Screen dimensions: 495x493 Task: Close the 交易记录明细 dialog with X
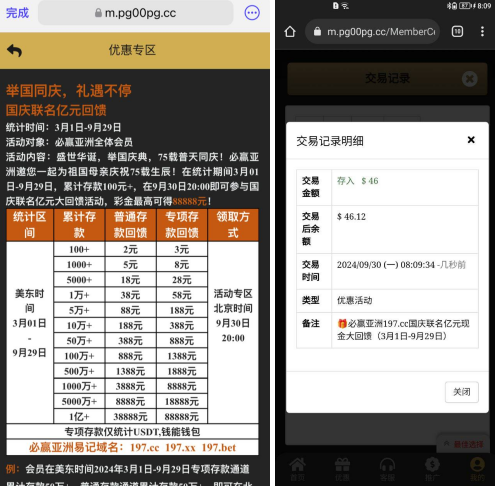click(x=471, y=140)
